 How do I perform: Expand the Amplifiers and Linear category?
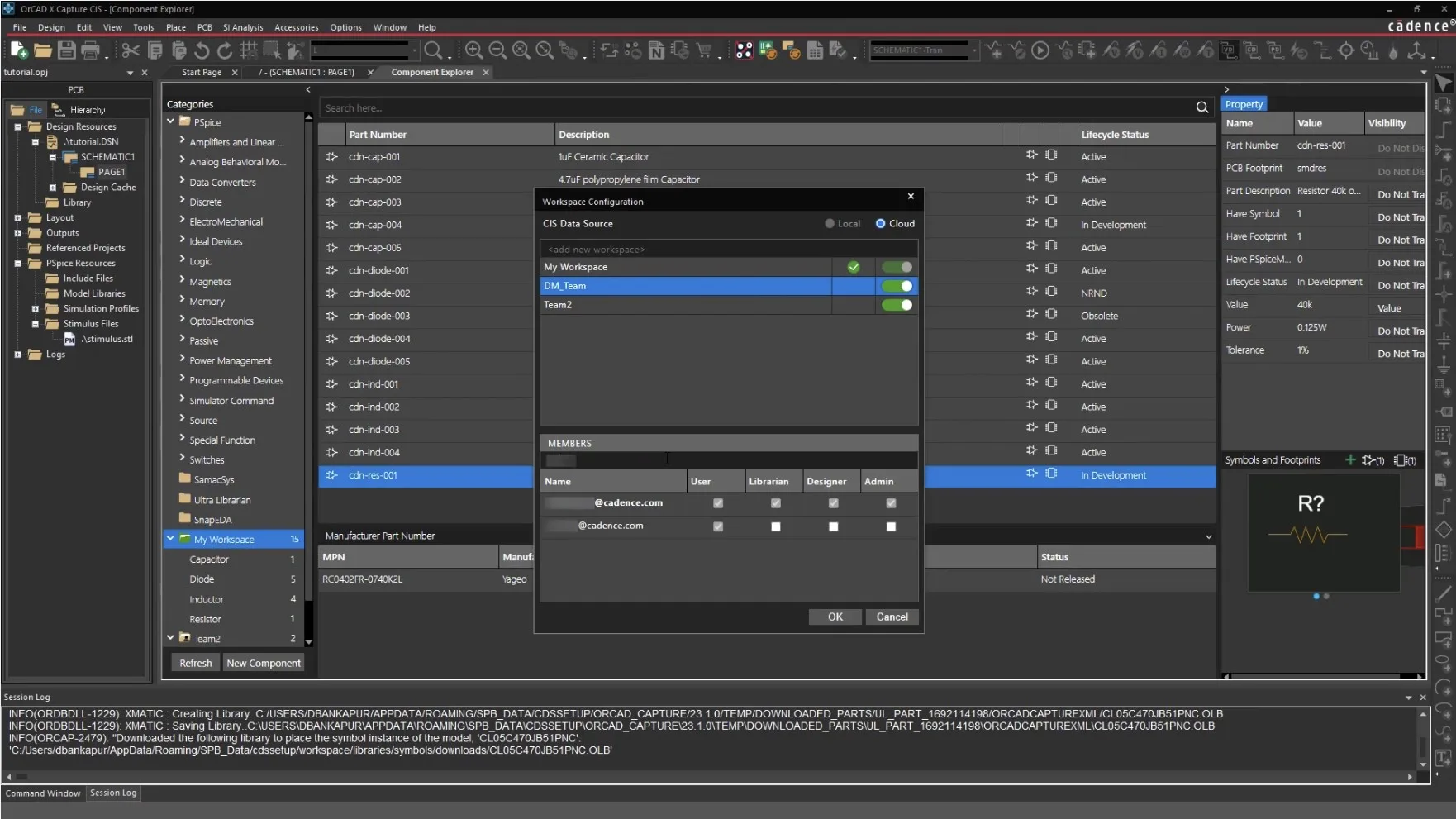pyautogui.click(x=182, y=140)
